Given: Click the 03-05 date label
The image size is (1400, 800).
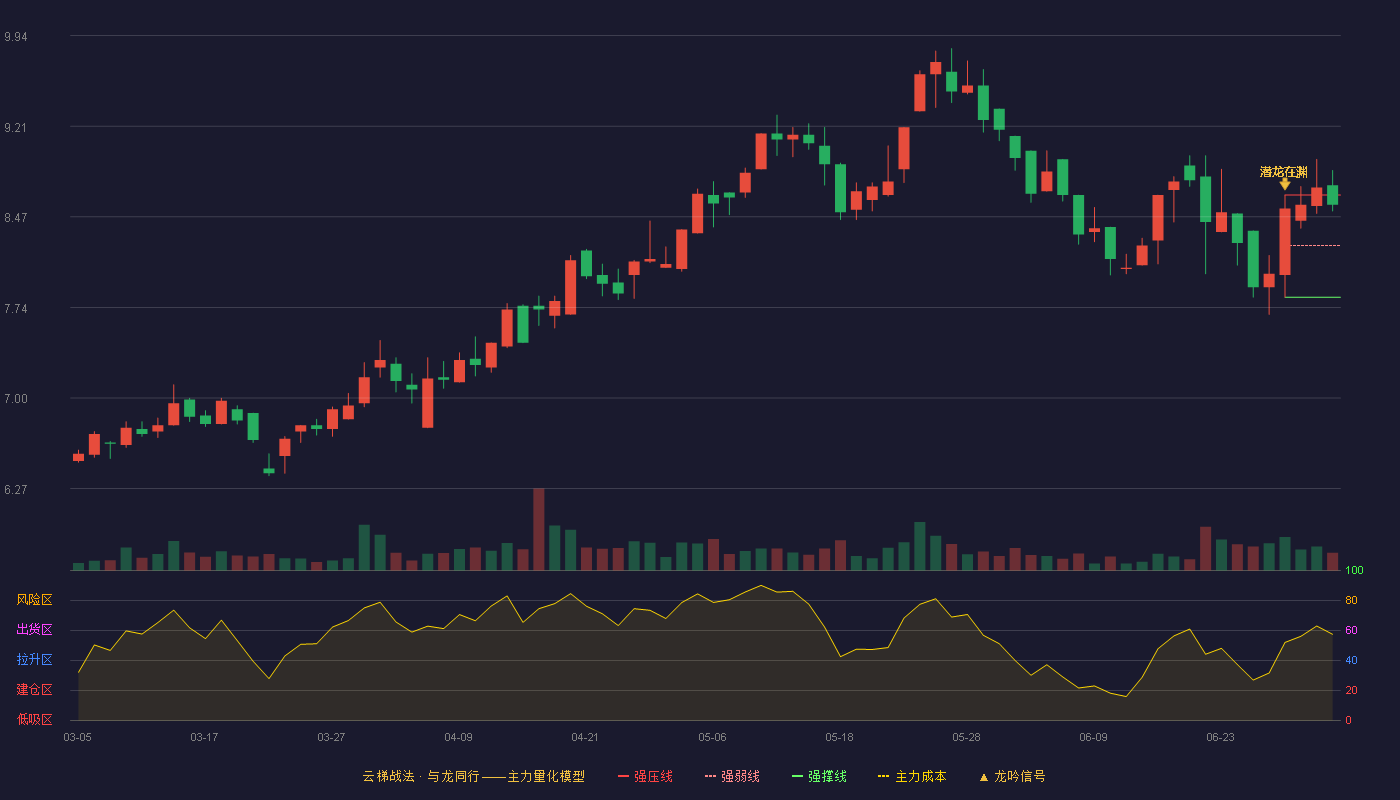Looking at the screenshot, I should [x=77, y=737].
